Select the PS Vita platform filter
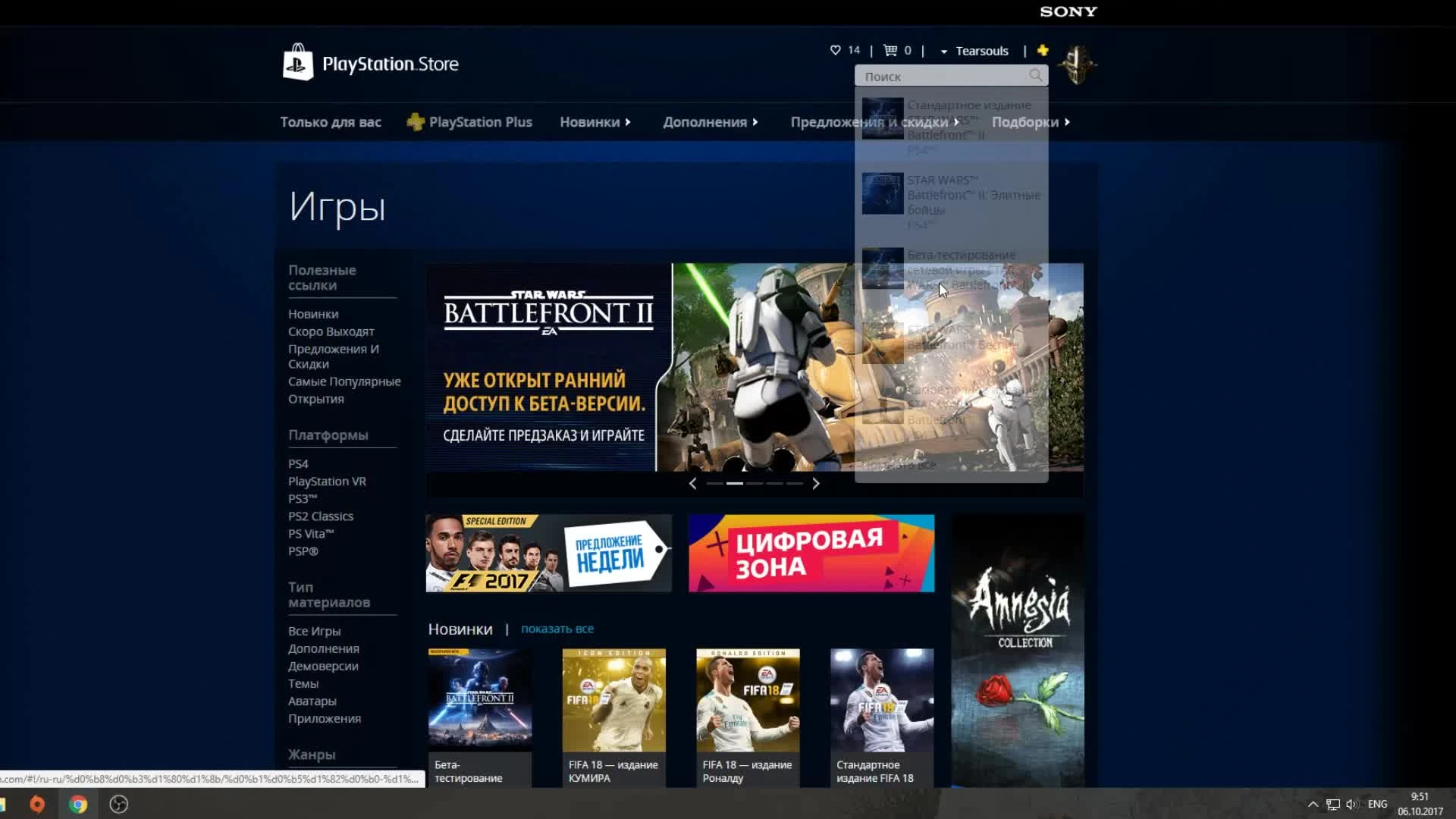 tap(309, 533)
